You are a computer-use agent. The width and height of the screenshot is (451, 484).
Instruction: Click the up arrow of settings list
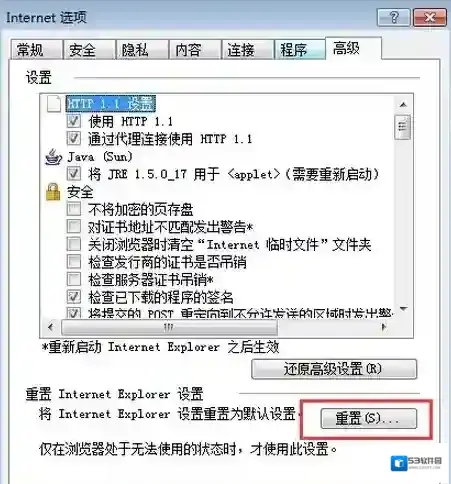coord(403,105)
